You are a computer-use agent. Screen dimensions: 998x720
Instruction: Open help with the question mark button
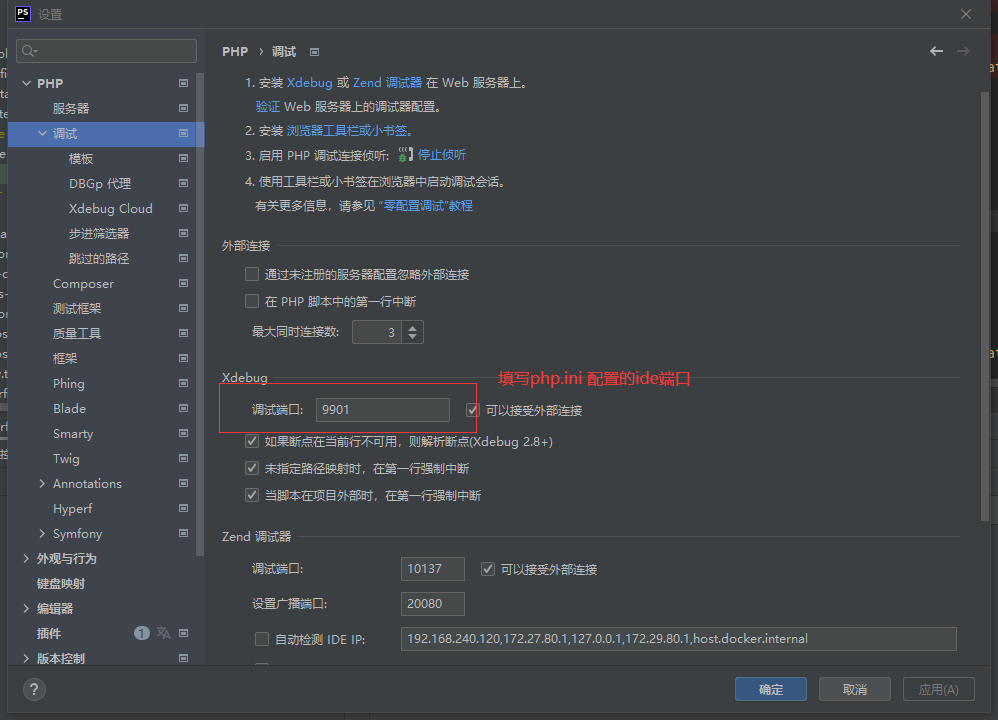[x=34, y=689]
